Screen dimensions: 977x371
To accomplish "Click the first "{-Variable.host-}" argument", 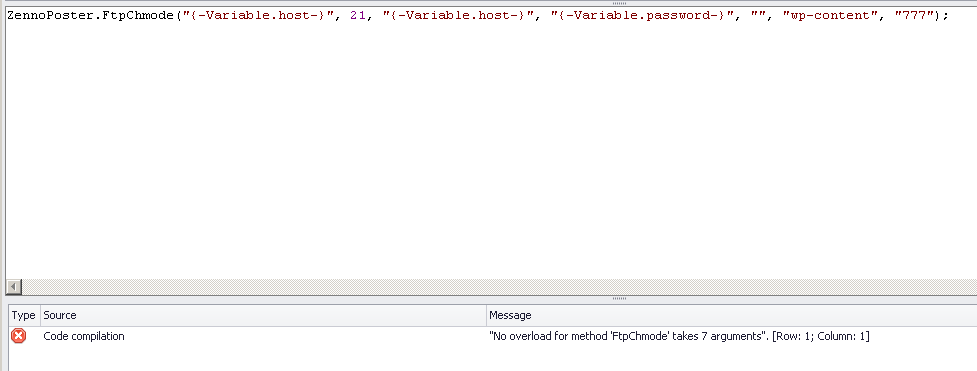I will [x=258, y=16].
